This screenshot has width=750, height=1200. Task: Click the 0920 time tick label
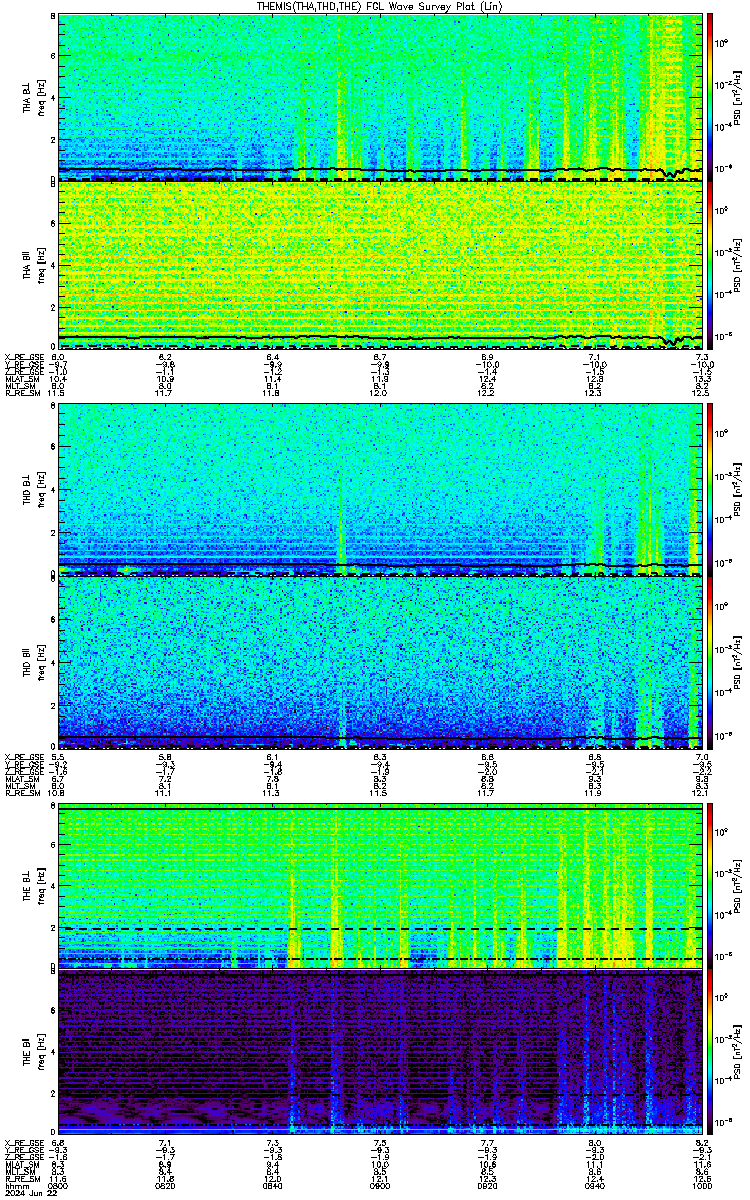coord(487,1186)
